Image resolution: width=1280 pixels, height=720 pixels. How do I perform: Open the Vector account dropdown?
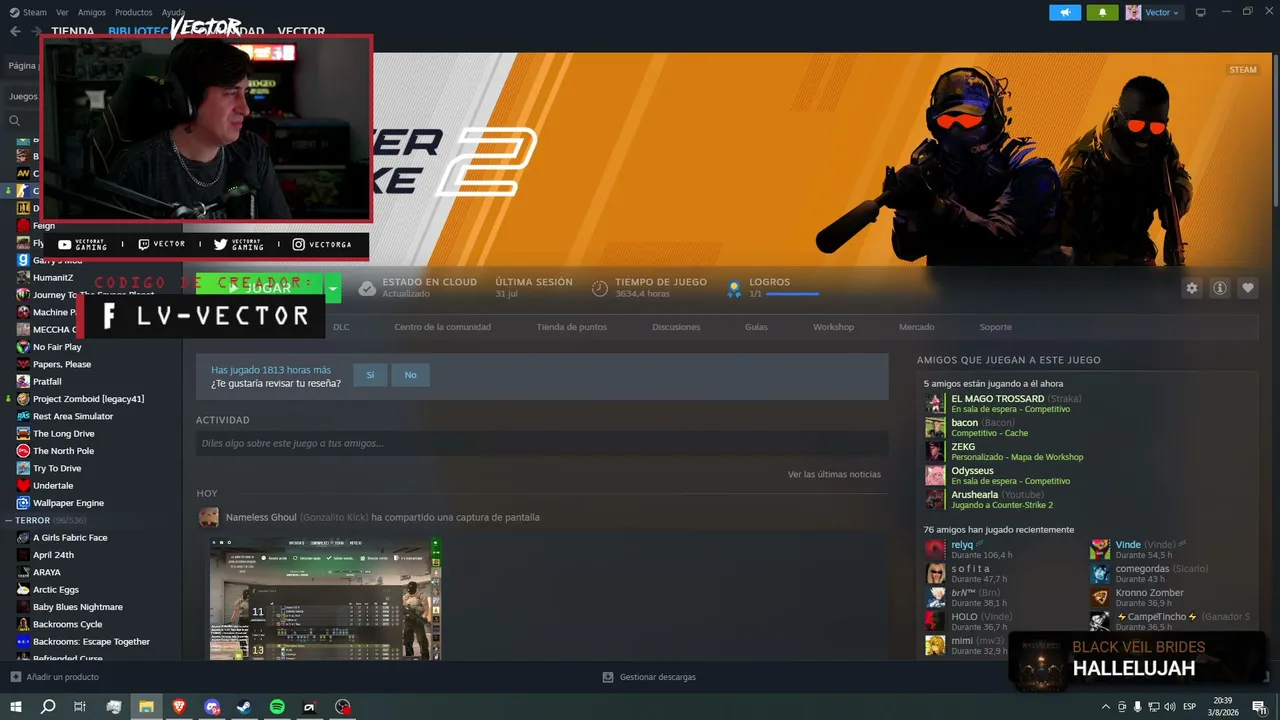[x=1153, y=12]
